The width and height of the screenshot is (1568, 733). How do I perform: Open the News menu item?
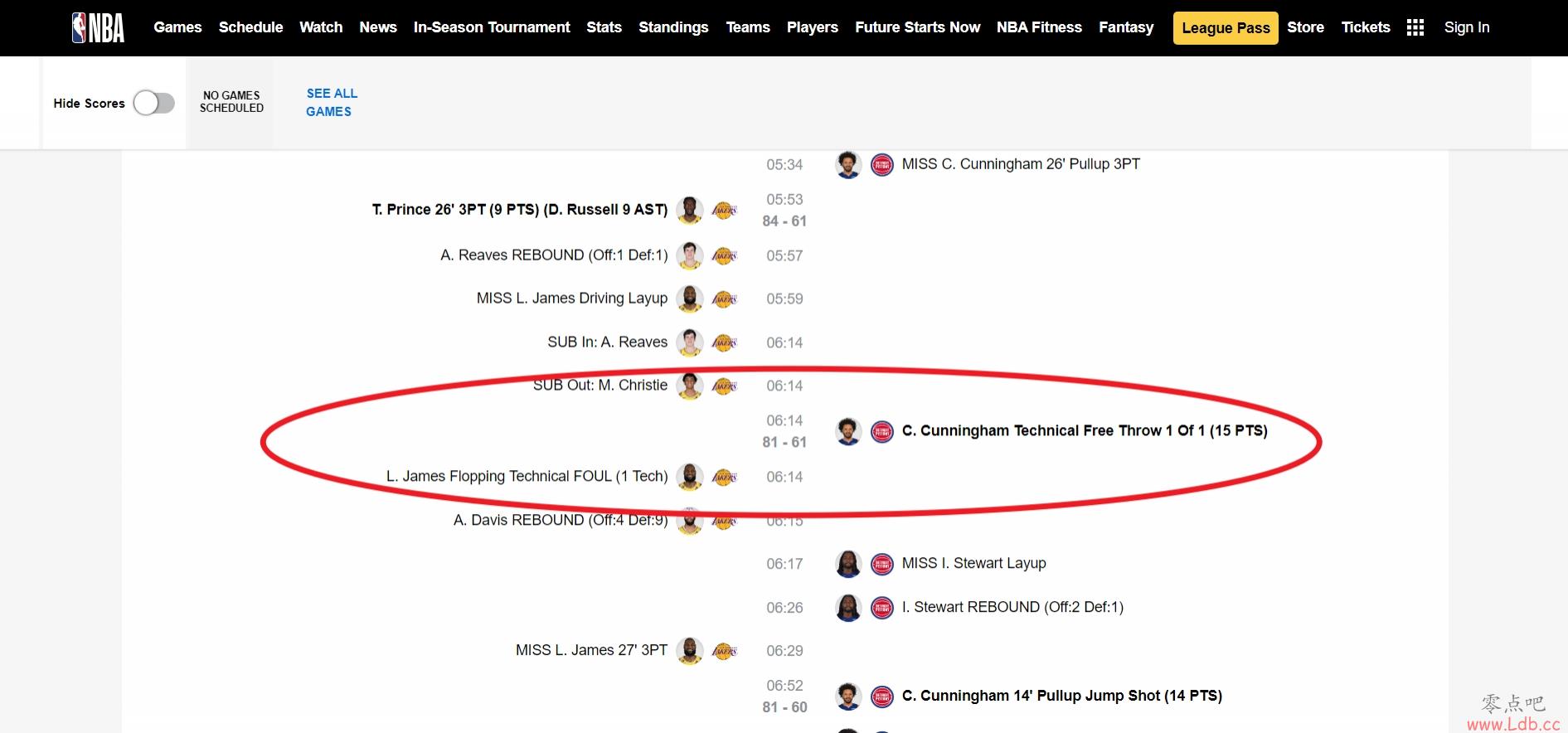point(378,27)
